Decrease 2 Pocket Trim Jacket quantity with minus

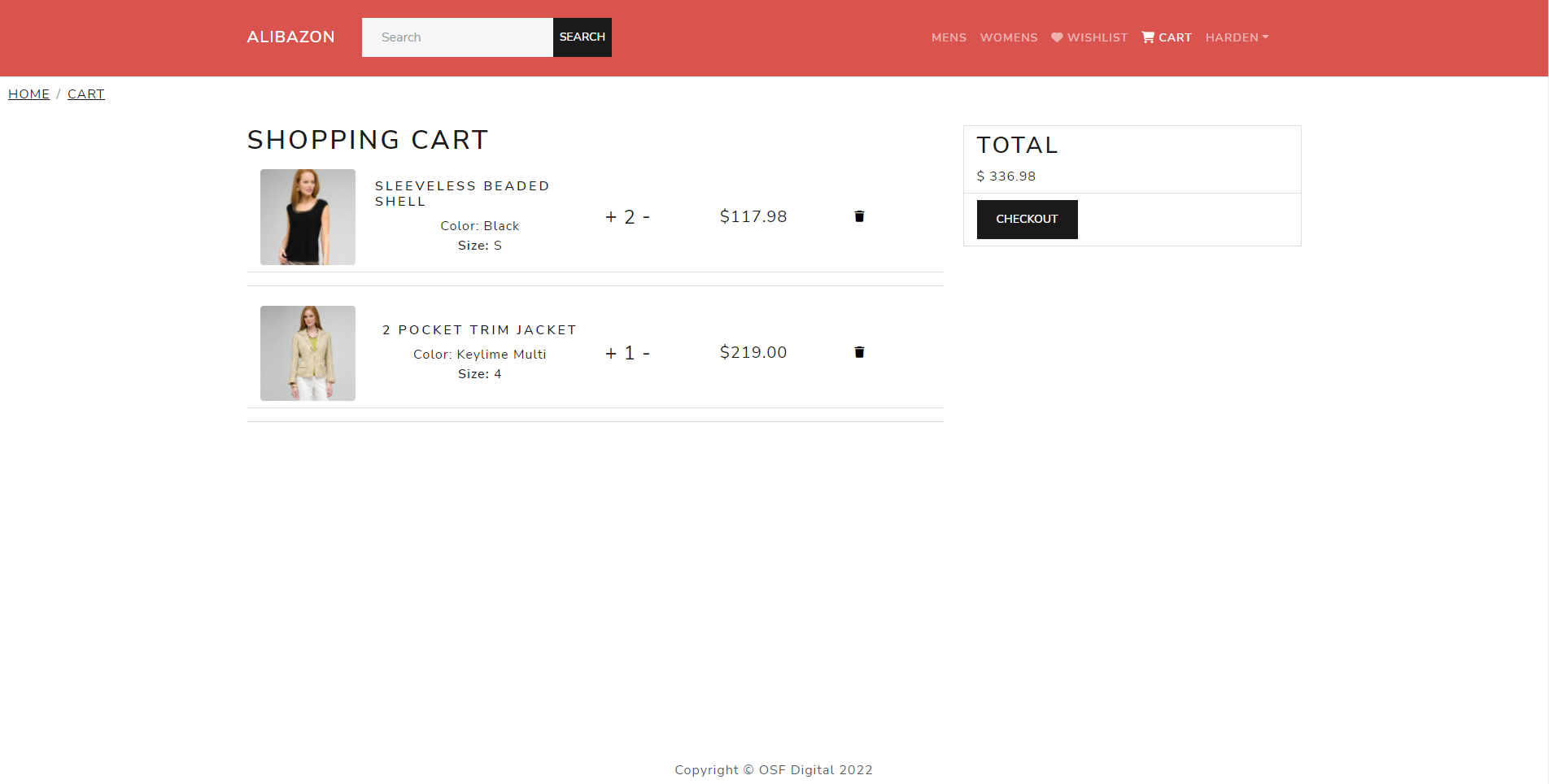[646, 352]
